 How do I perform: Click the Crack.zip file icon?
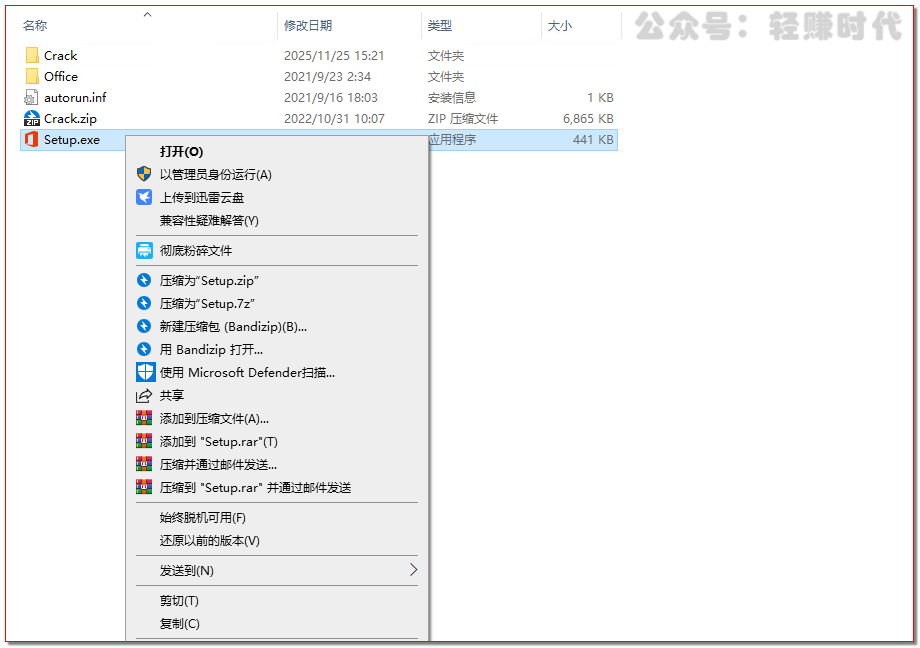[x=32, y=118]
